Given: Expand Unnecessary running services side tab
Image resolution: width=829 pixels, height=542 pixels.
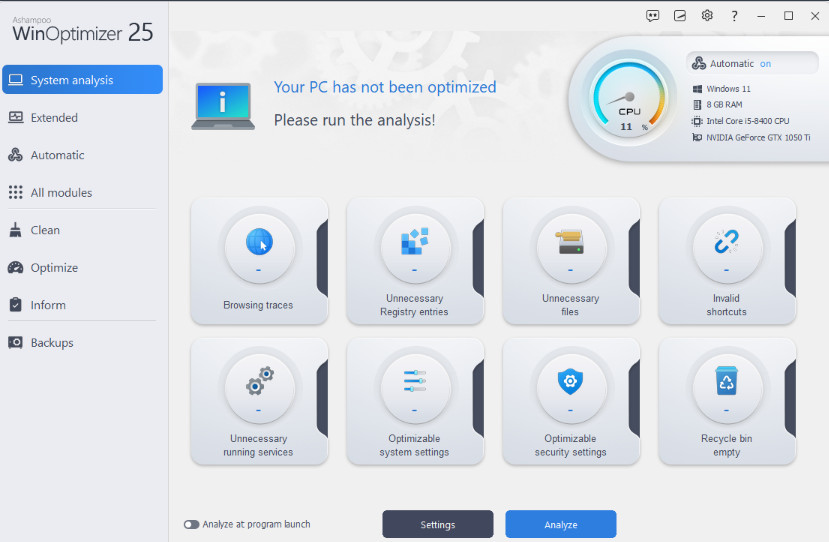Looking at the screenshot, I should 323,399.
